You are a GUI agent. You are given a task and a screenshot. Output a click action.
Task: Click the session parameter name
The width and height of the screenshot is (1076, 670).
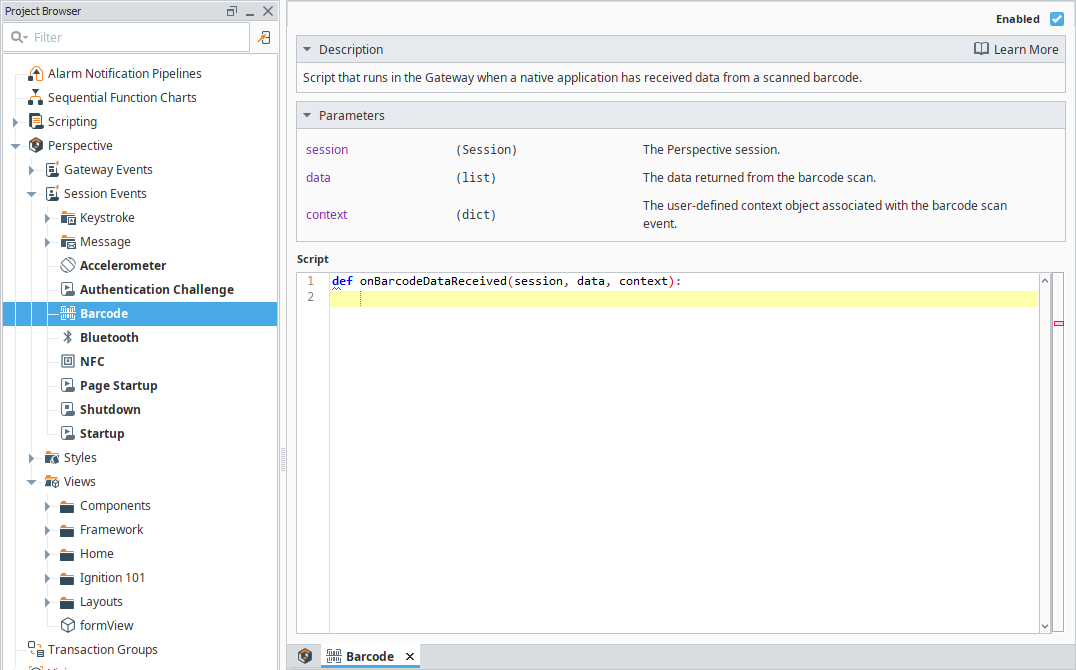point(327,150)
